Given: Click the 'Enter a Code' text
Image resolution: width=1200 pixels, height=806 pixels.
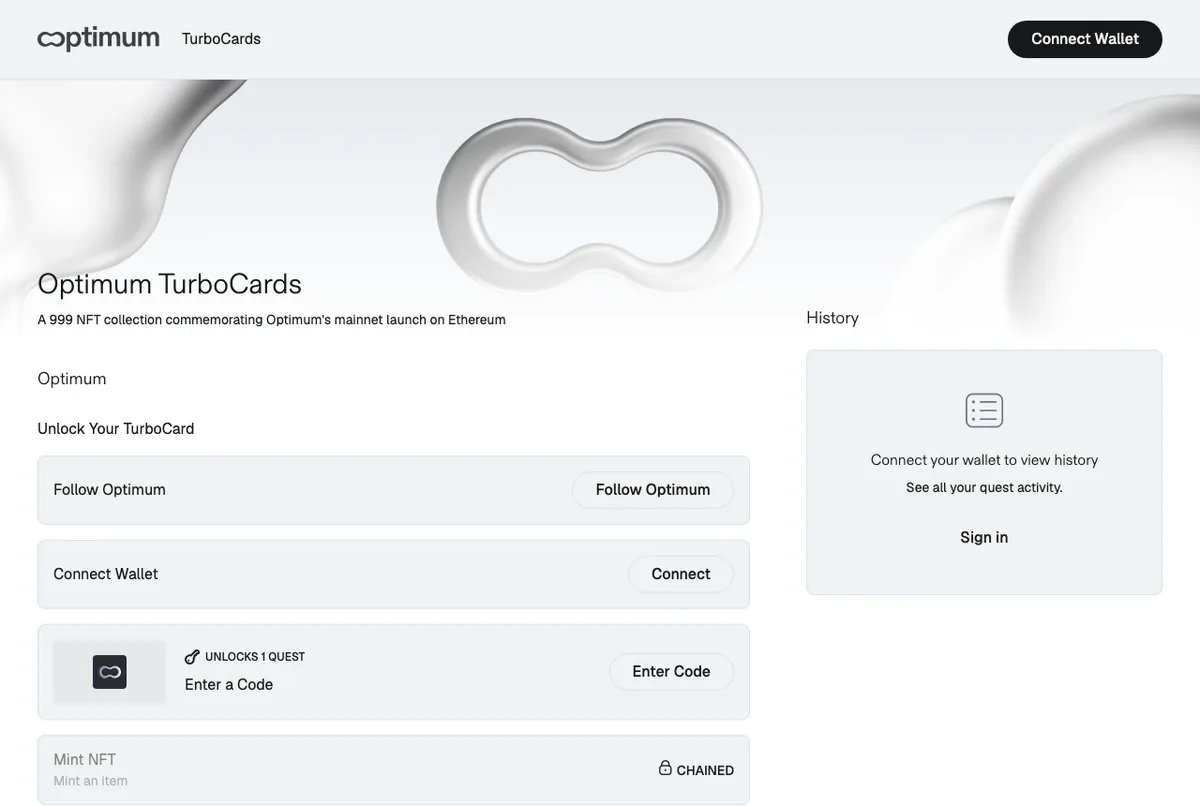Looking at the screenshot, I should (x=229, y=685).
